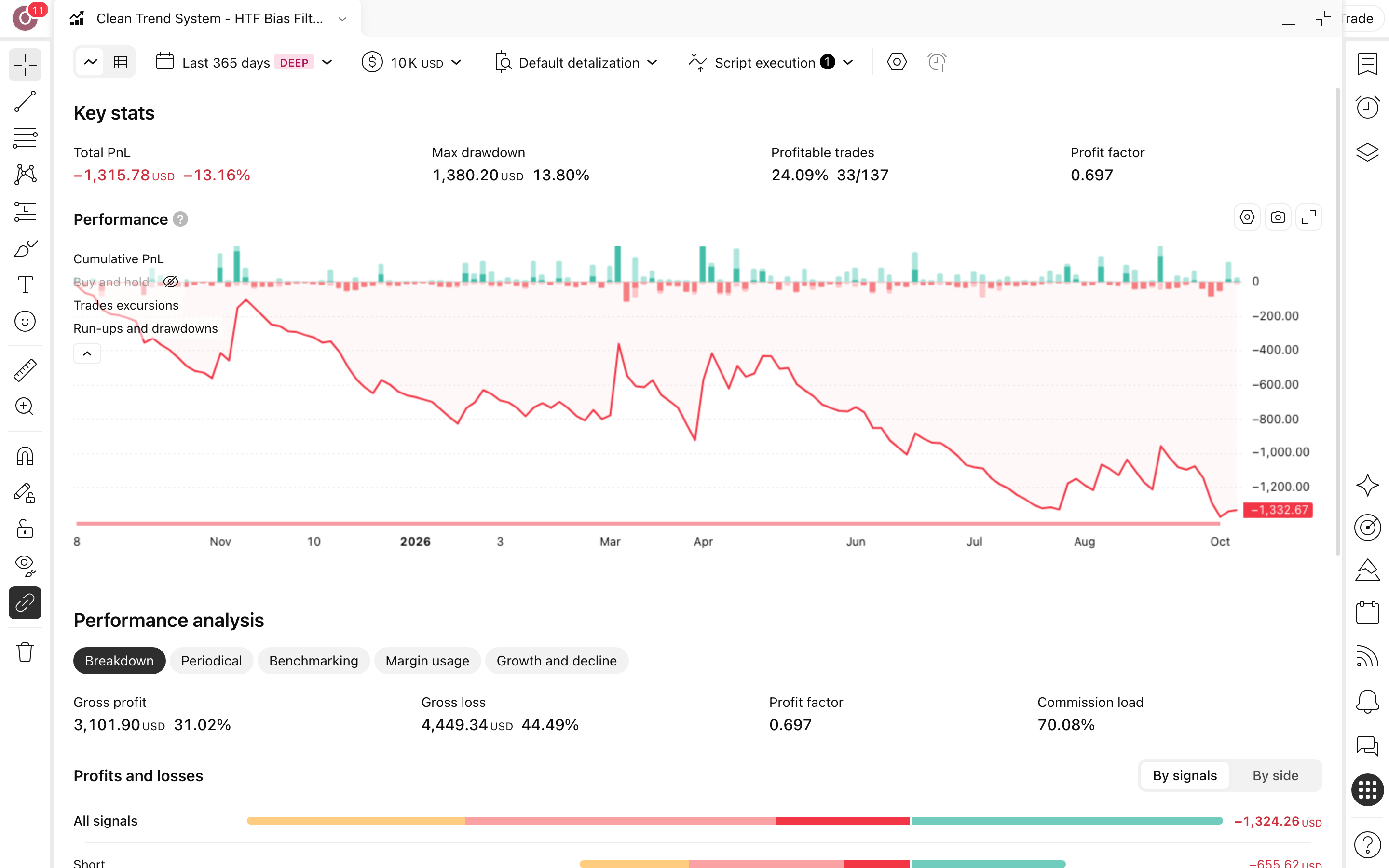Select the Periodical analysis tab

coord(211,661)
